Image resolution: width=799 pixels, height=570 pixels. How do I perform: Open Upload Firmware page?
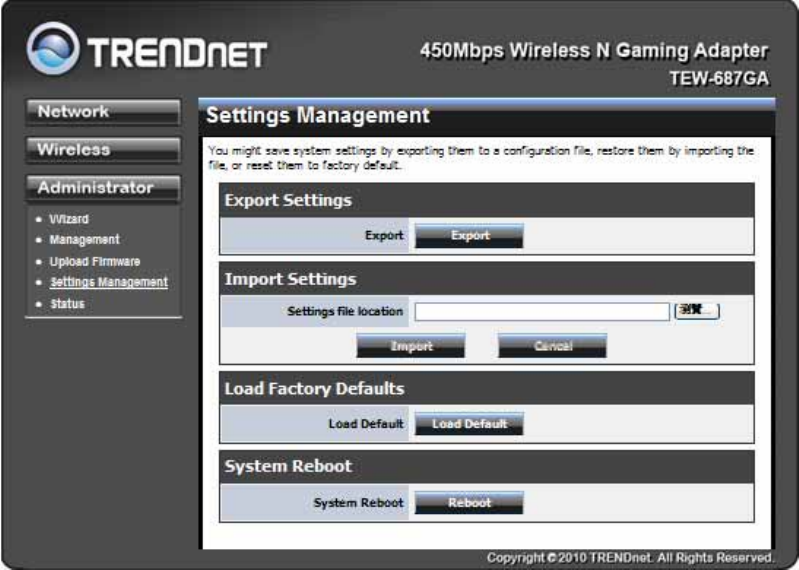[x=95, y=261]
